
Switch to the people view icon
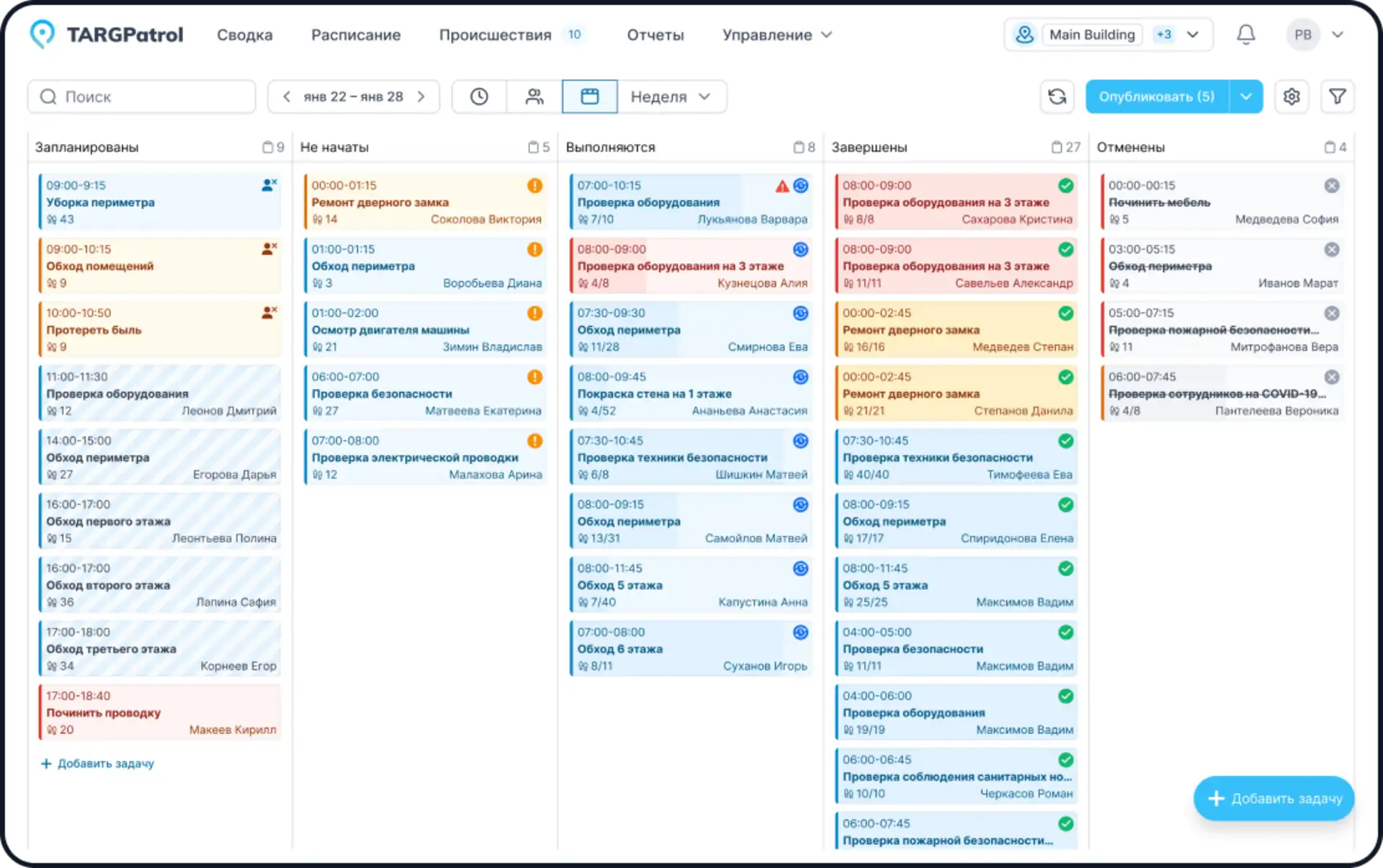(534, 97)
